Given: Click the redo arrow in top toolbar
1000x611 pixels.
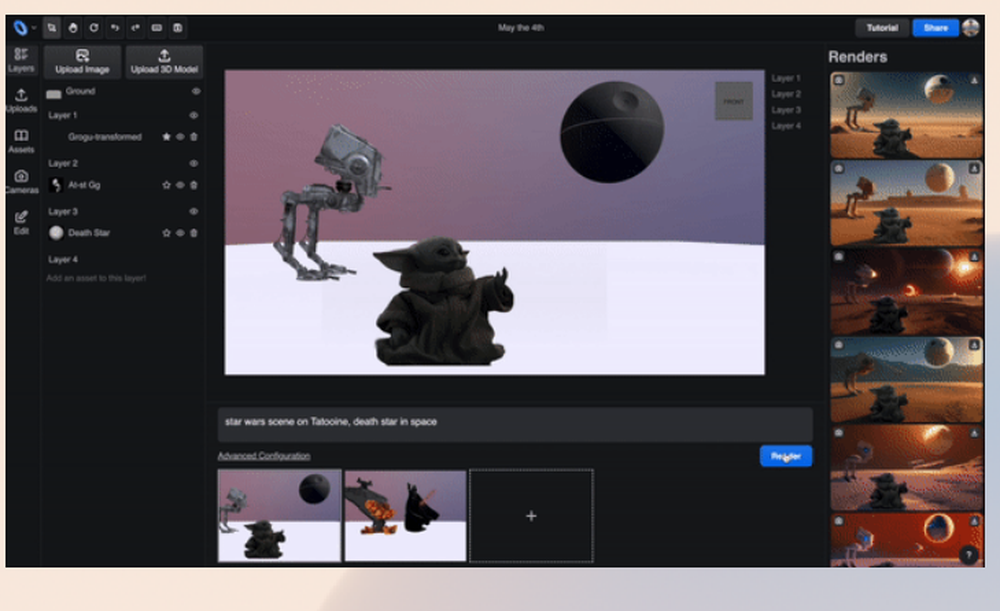Looking at the screenshot, I should pyautogui.click(x=136, y=28).
